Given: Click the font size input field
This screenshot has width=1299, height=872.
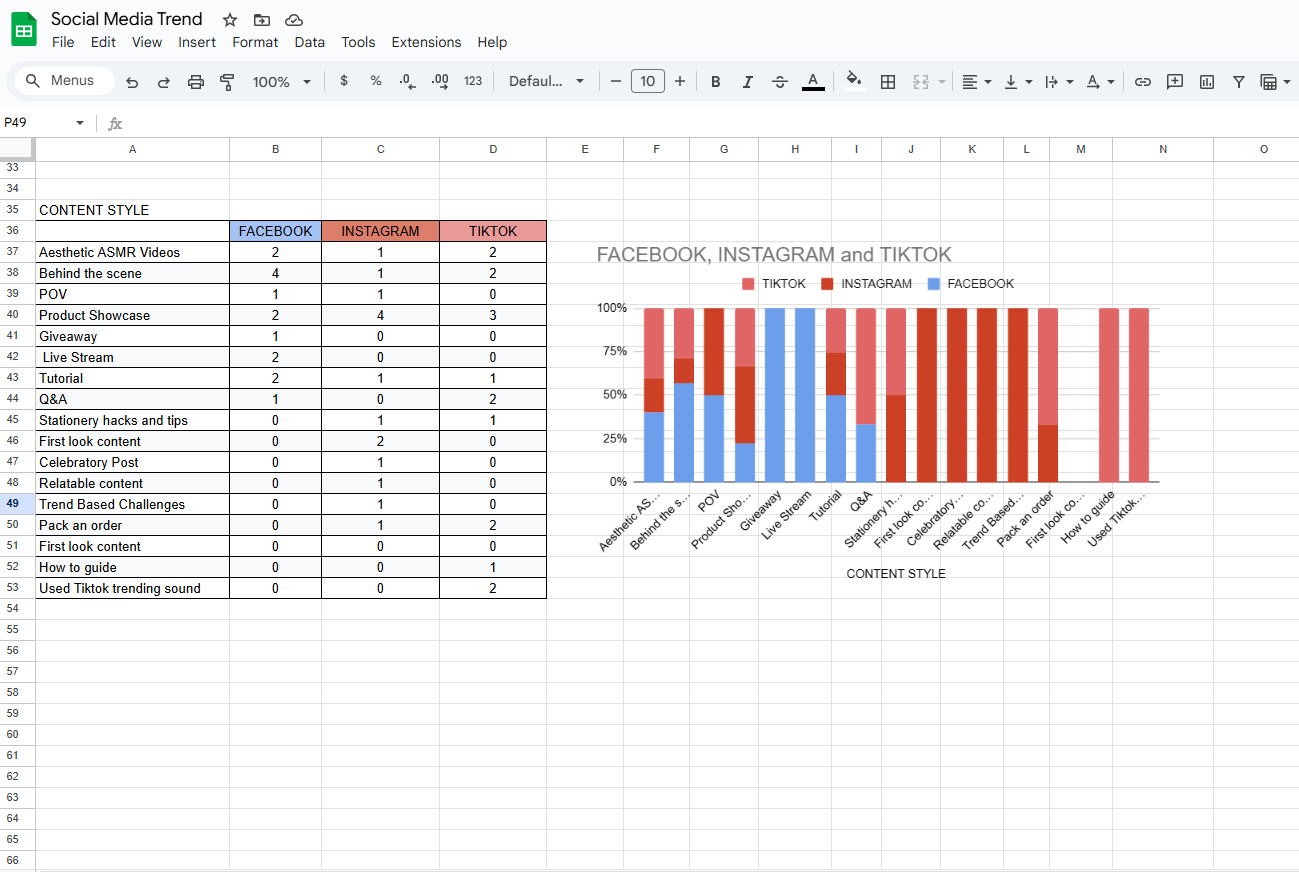Looking at the screenshot, I should (x=648, y=81).
